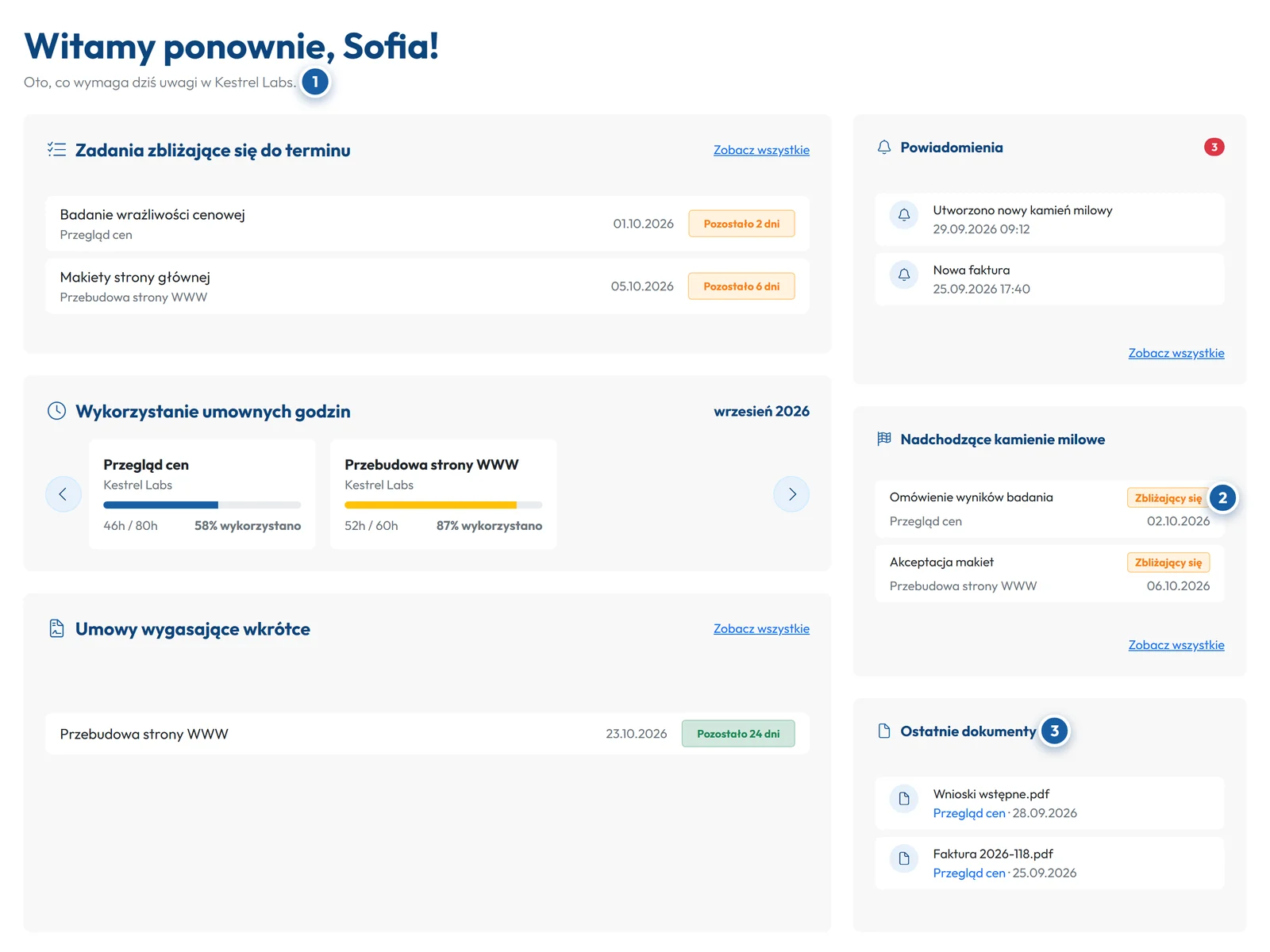Click the wrzesień 2026 month label
Image resolution: width=1270 pixels, height=952 pixels.
coord(761,411)
